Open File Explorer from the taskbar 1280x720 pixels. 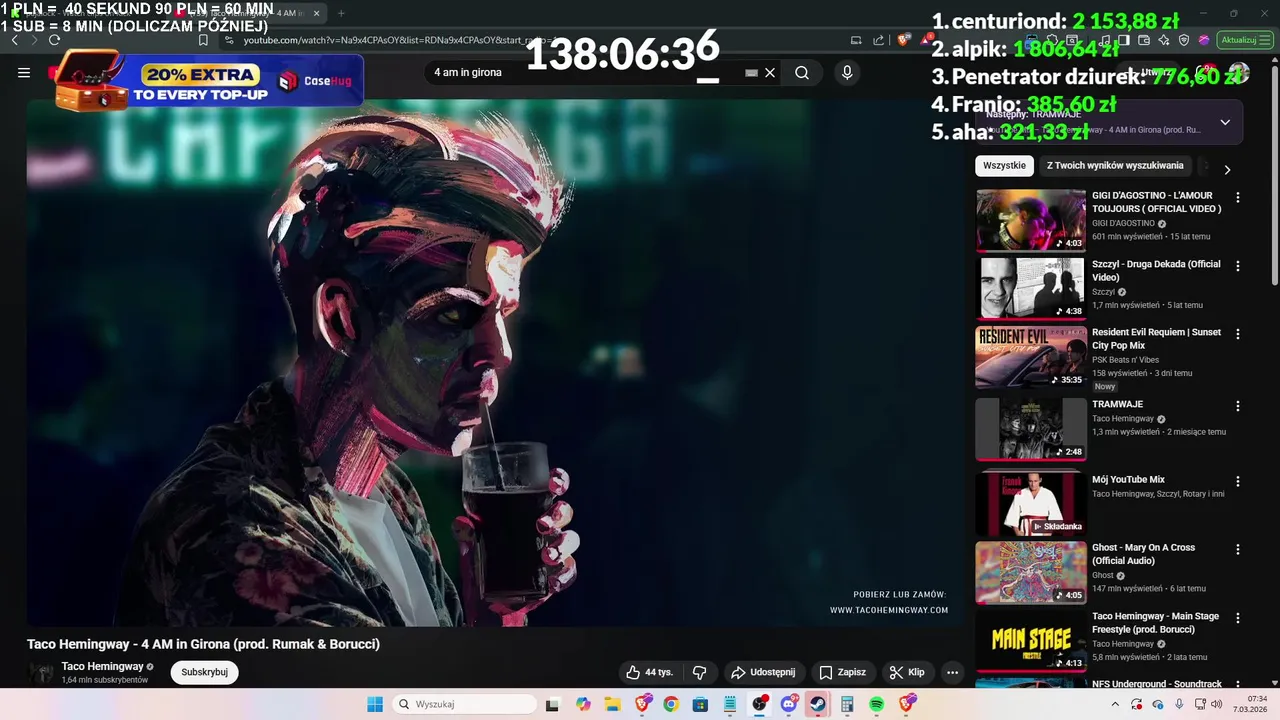(x=612, y=704)
